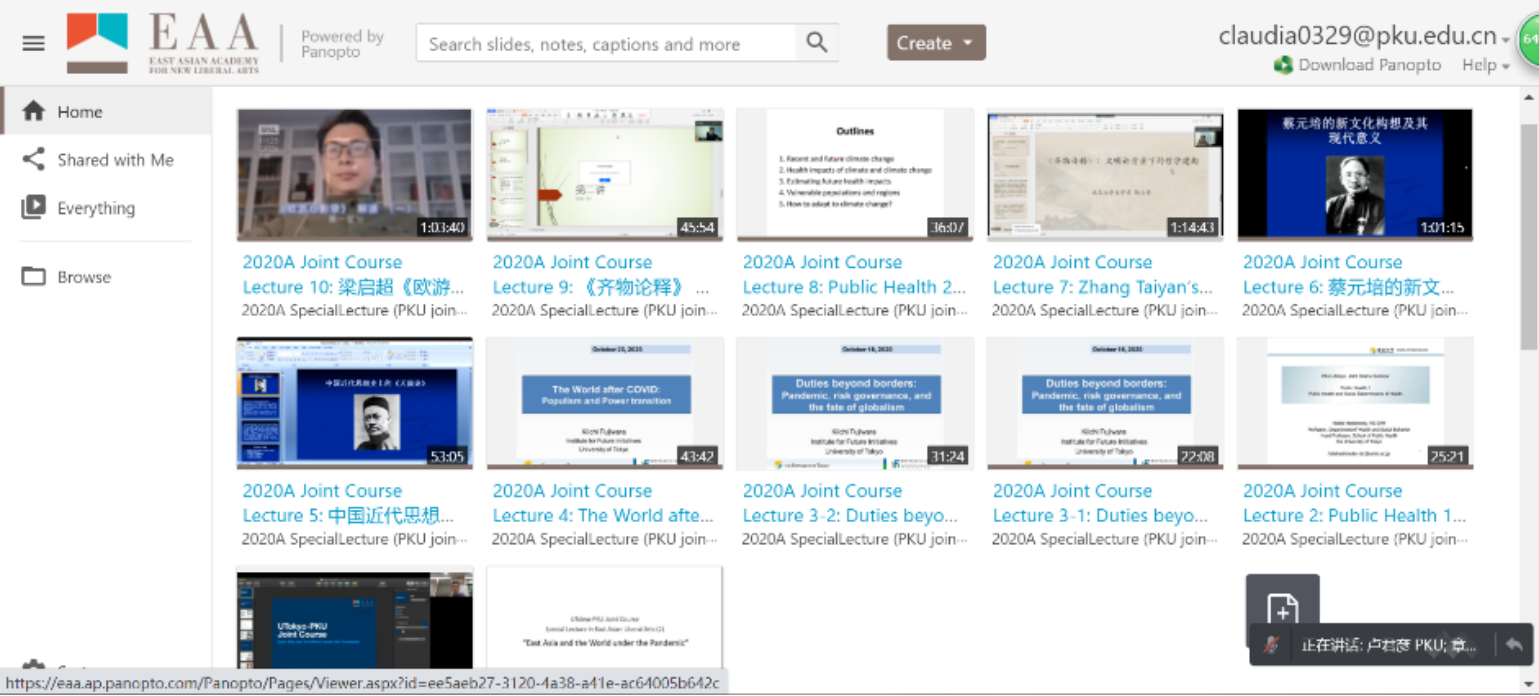Click the 正在讲话 speaker overlay text
Screen dimensions: 1539x696
coord(1388,645)
